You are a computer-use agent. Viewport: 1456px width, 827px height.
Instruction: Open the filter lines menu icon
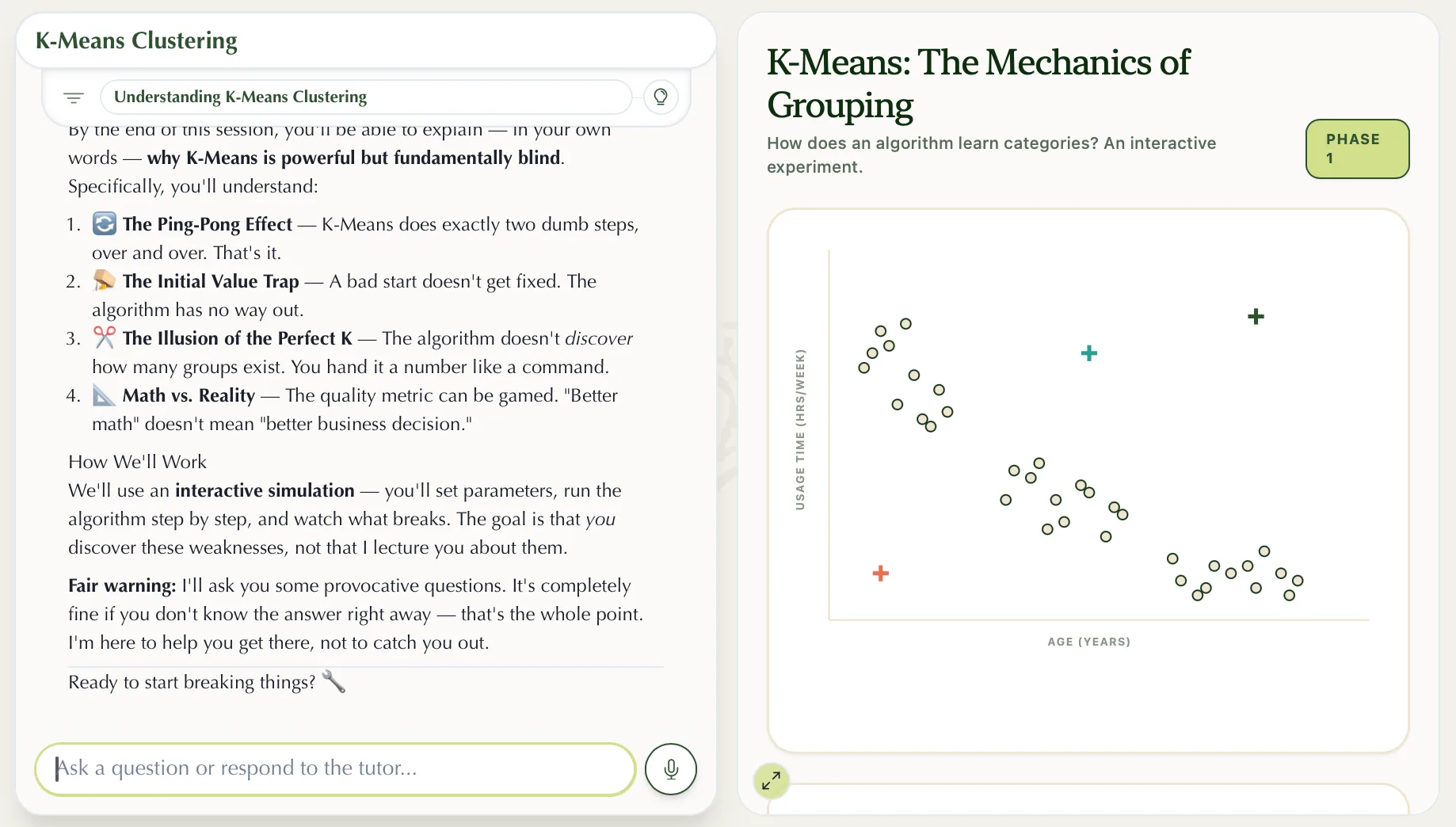coord(74,97)
